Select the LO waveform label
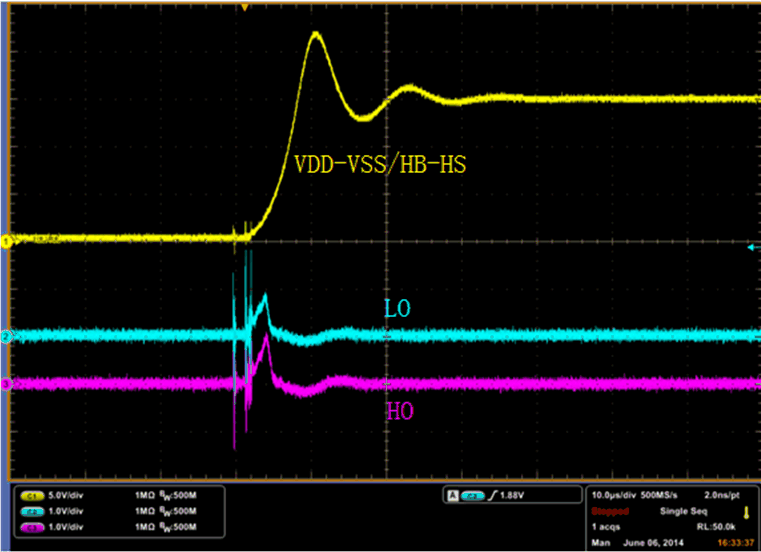Image resolution: width=761 pixels, height=552 pixels. point(399,310)
